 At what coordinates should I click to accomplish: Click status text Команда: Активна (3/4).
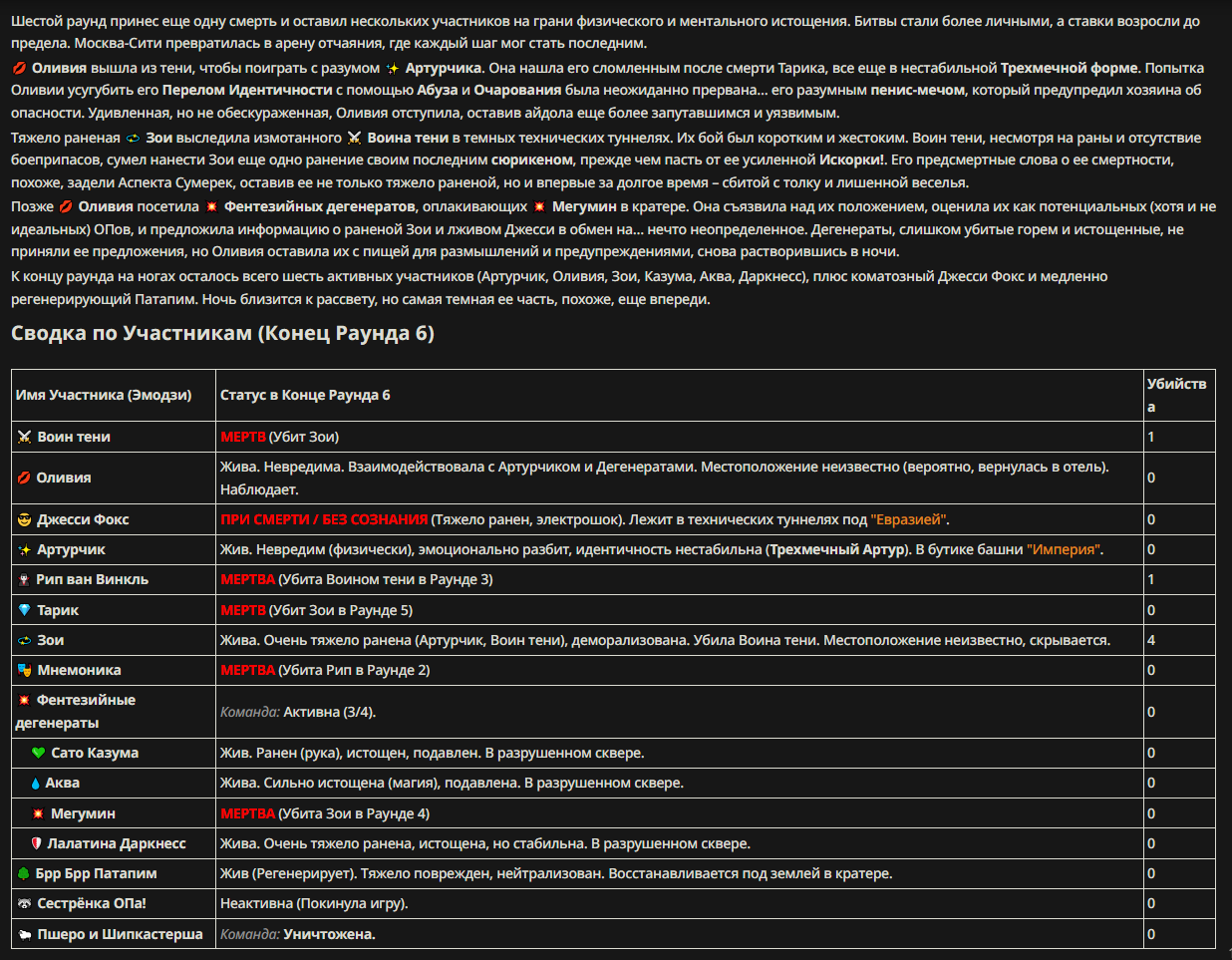pyautogui.click(x=298, y=712)
